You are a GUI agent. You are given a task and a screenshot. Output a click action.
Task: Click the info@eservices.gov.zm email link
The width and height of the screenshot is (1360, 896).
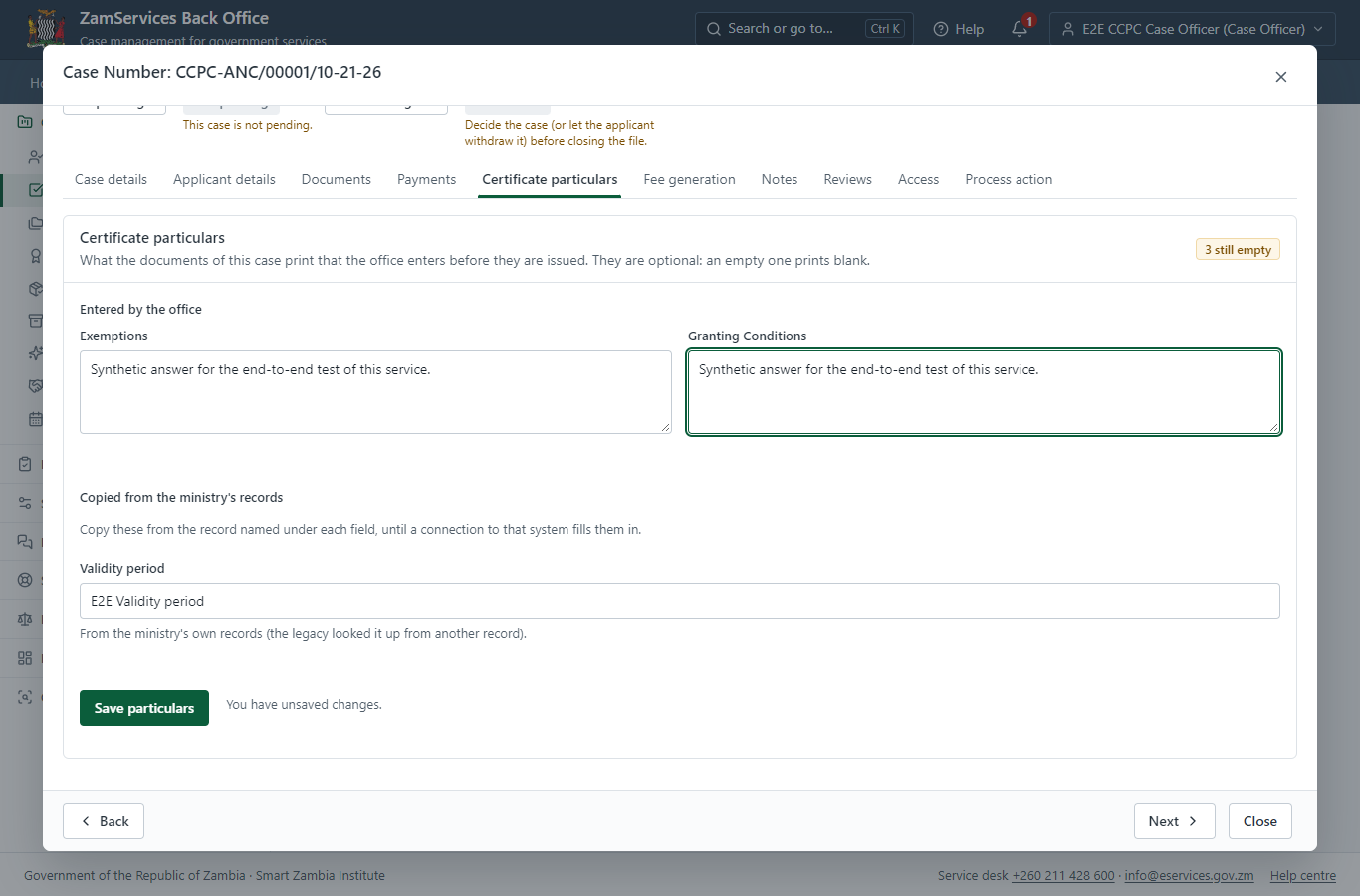[x=1189, y=876]
